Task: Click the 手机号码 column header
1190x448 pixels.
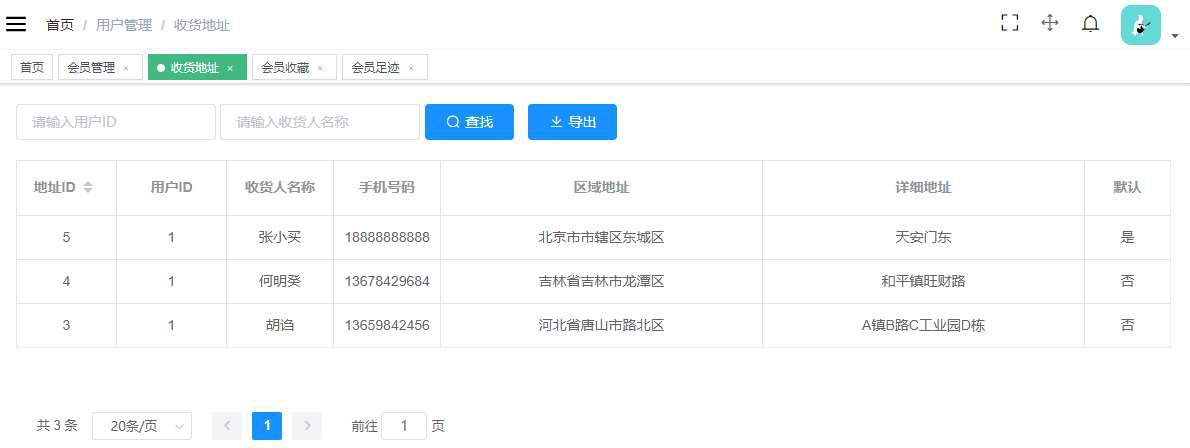Action: coord(387,188)
